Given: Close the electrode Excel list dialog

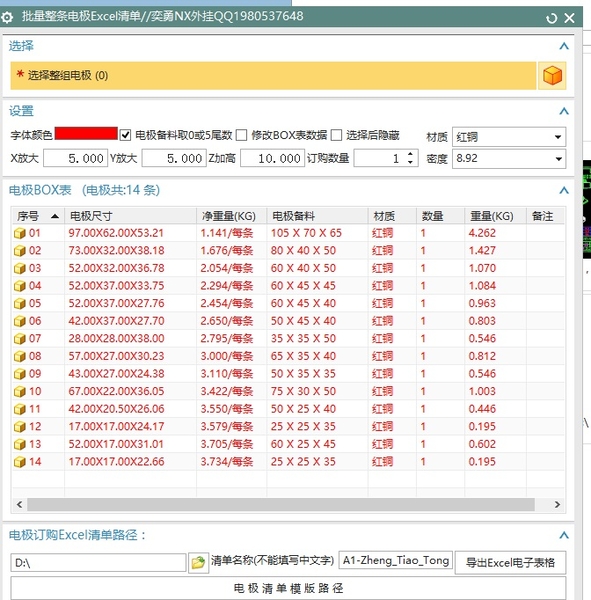Looking at the screenshot, I should pos(570,18).
